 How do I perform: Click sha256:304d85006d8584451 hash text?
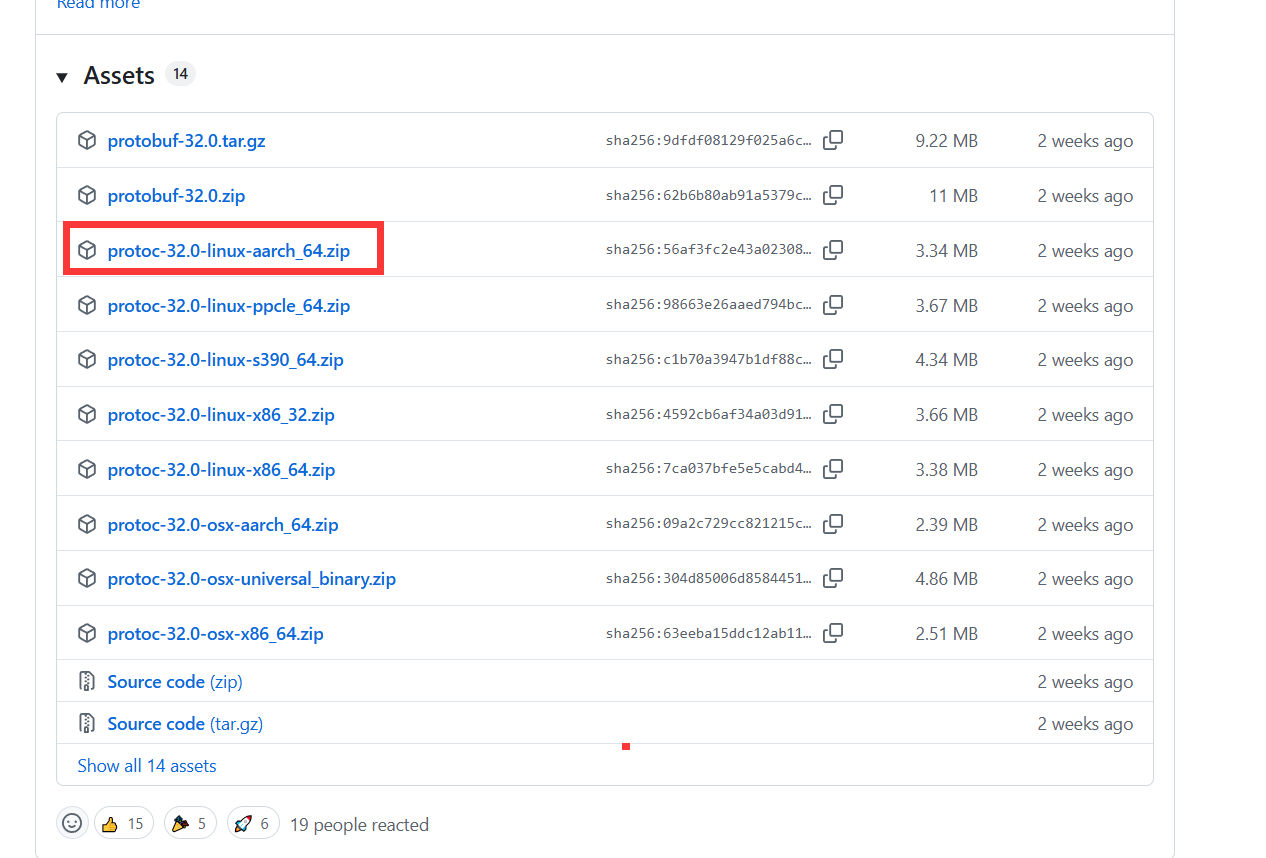709,579
